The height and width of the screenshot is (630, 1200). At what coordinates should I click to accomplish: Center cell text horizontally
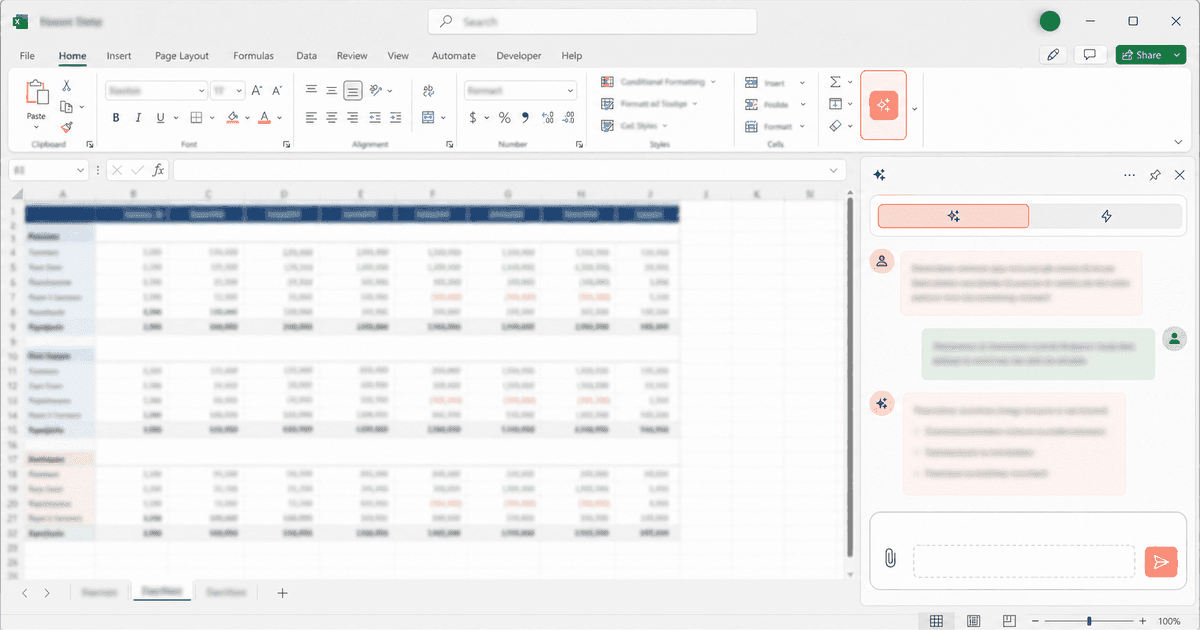click(x=331, y=118)
